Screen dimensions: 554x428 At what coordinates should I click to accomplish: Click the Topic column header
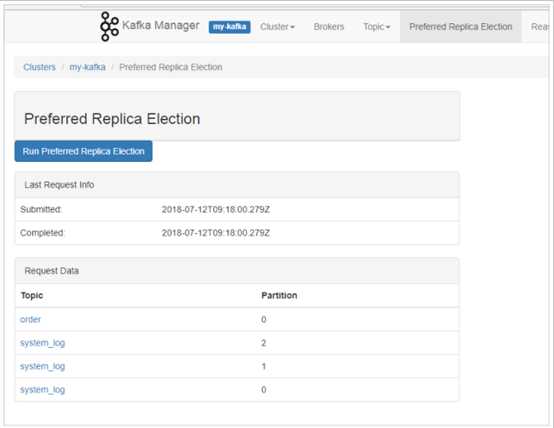pos(32,295)
